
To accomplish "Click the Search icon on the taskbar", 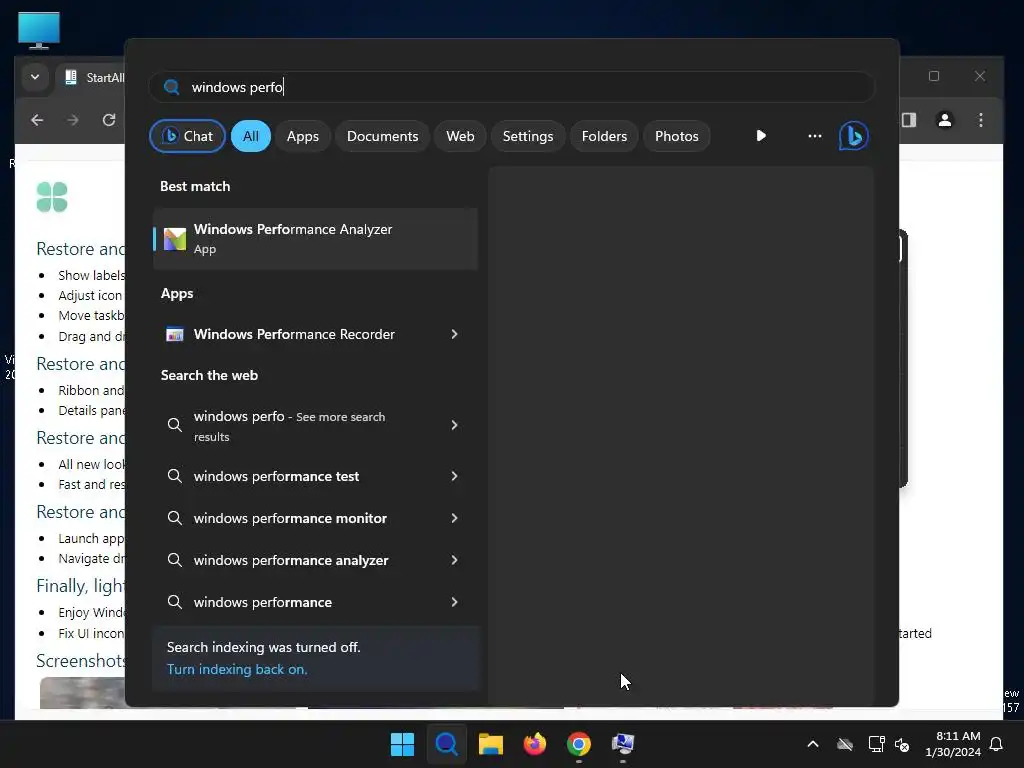I will [447, 744].
